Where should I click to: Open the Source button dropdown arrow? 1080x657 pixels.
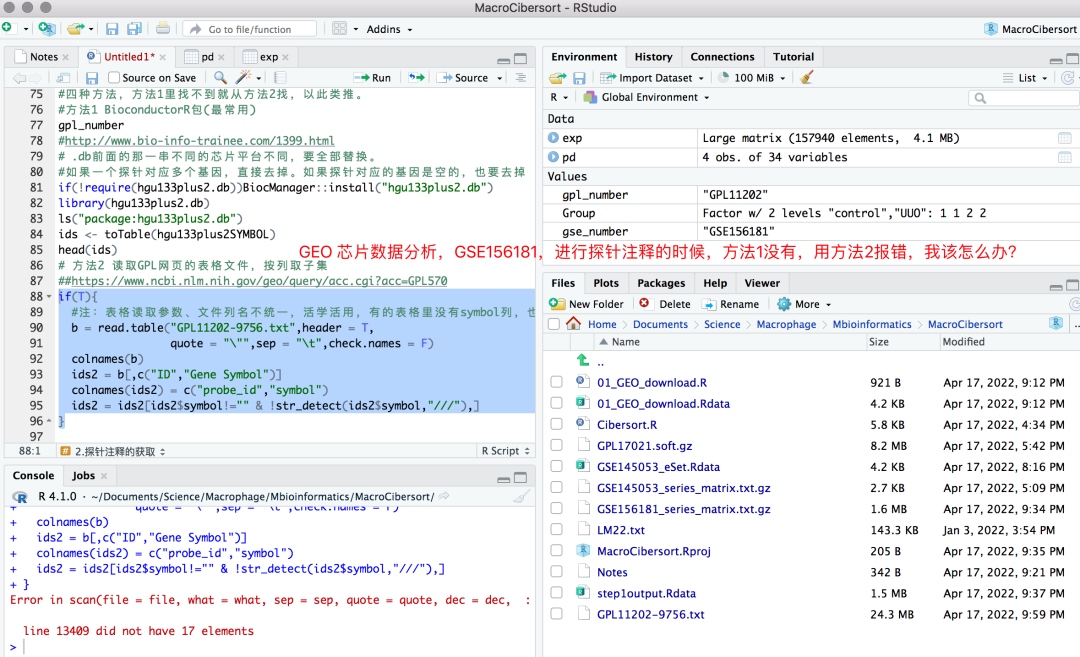click(500, 78)
